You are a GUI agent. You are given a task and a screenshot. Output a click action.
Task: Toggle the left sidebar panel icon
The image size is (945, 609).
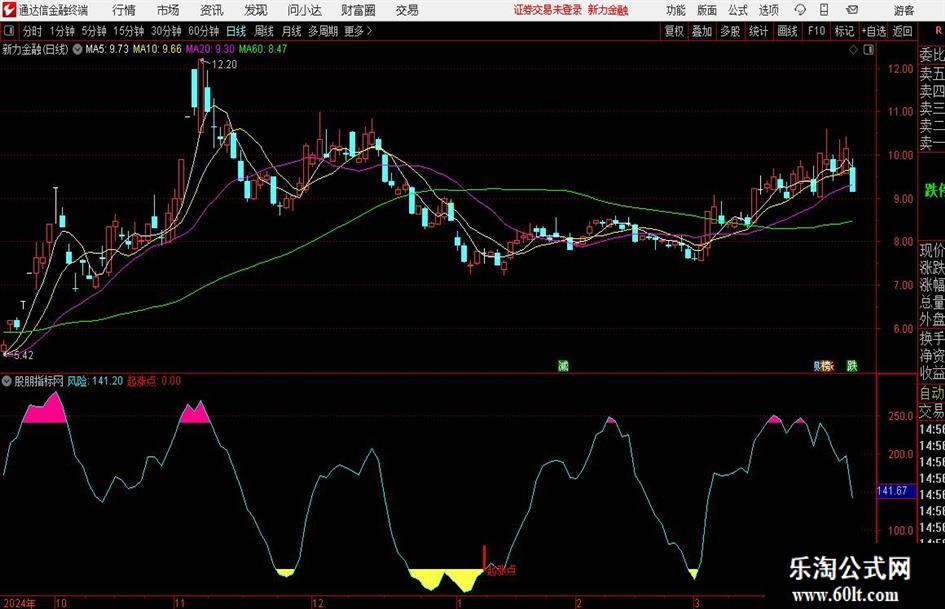[x=9, y=31]
